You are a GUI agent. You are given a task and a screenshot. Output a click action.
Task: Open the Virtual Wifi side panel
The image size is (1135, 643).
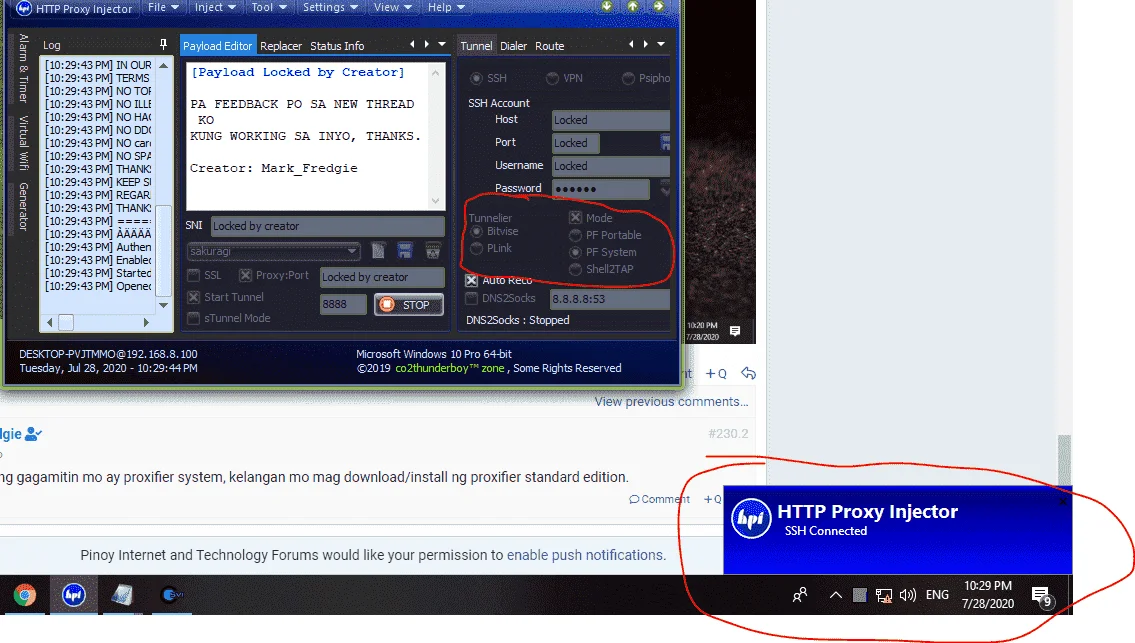tap(23, 143)
